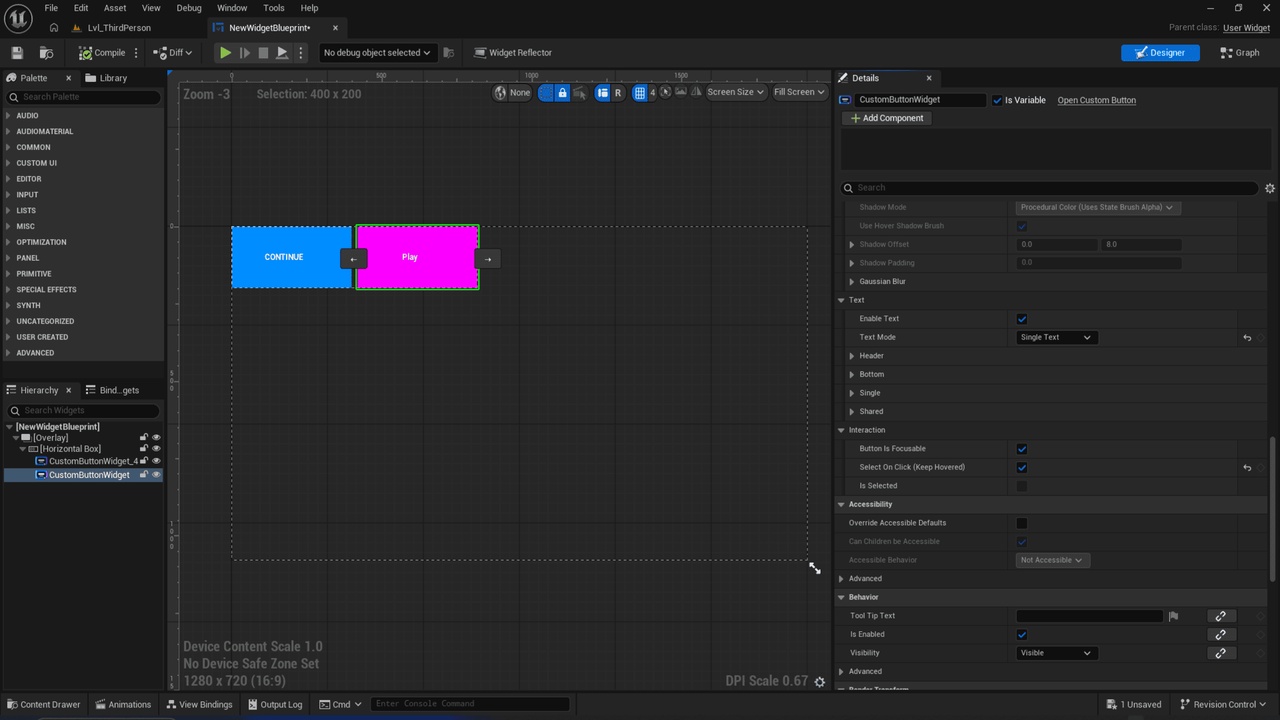1280x720 pixels.
Task: Uncheck the Is Variable checkbox
Action: pos(997,100)
